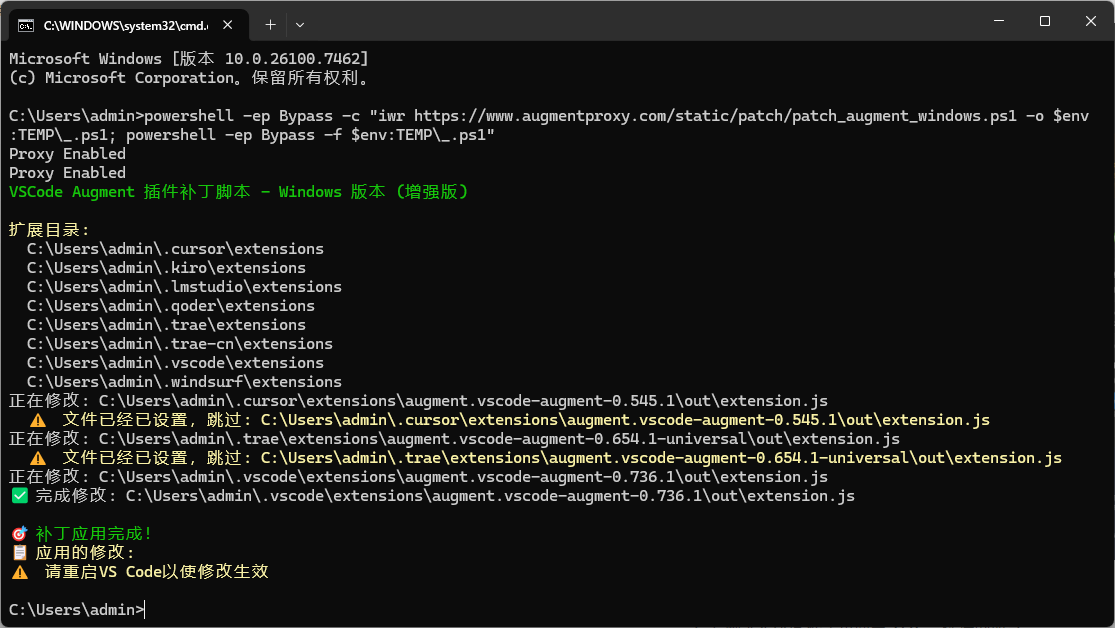Screen dimensions: 1115x628
Task: Click warning icon beside 请重启VS Code
Action: click(x=20, y=572)
